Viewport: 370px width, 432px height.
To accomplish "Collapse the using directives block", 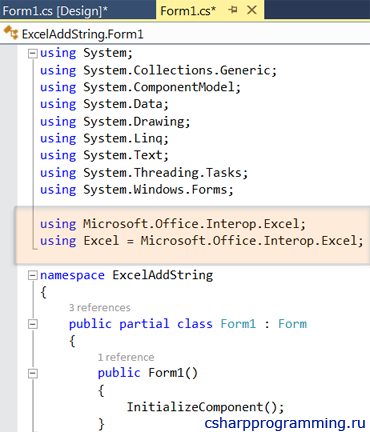I will point(33,53).
